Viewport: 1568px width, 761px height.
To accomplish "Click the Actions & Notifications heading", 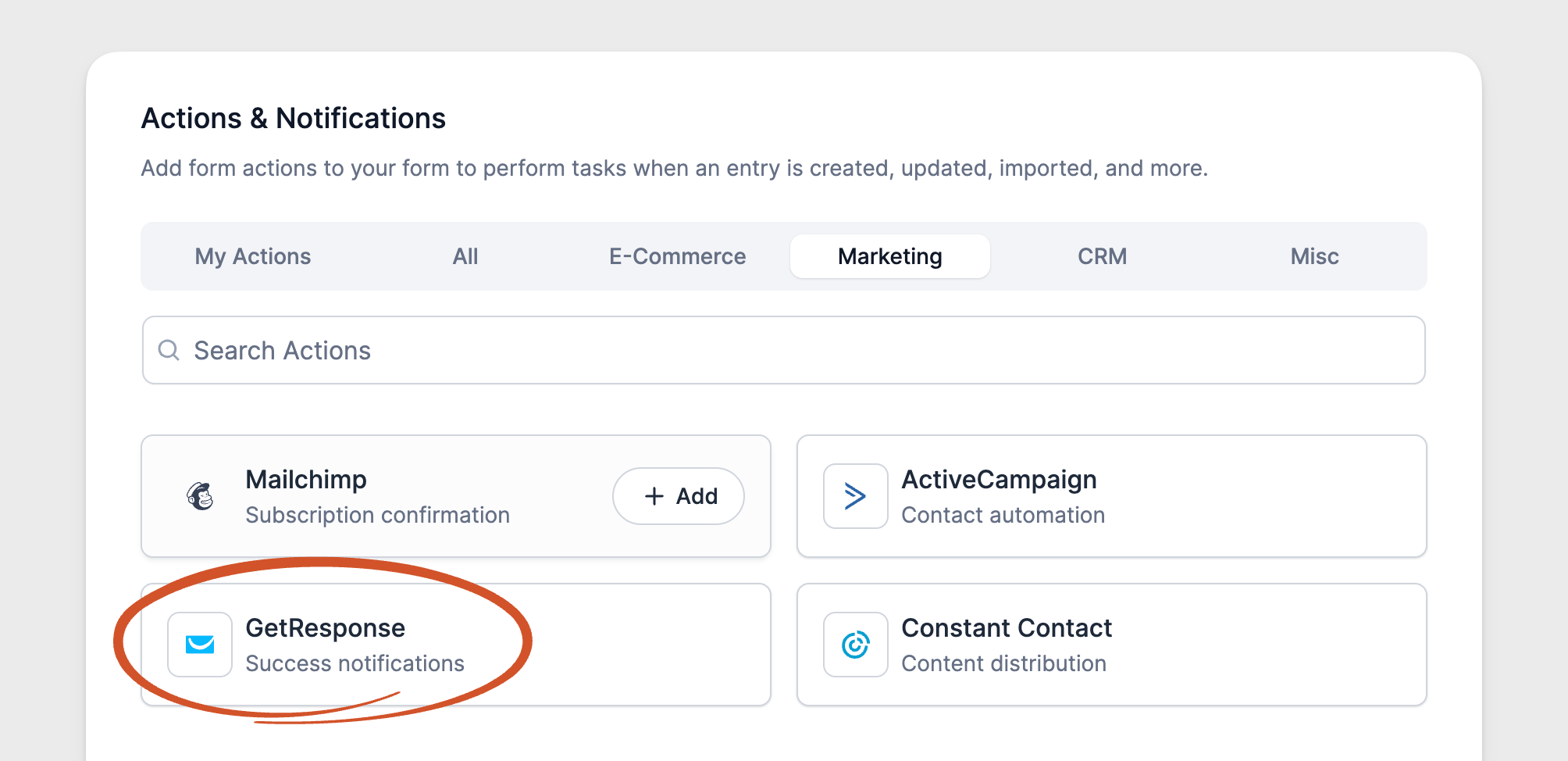I will pos(294,118).
